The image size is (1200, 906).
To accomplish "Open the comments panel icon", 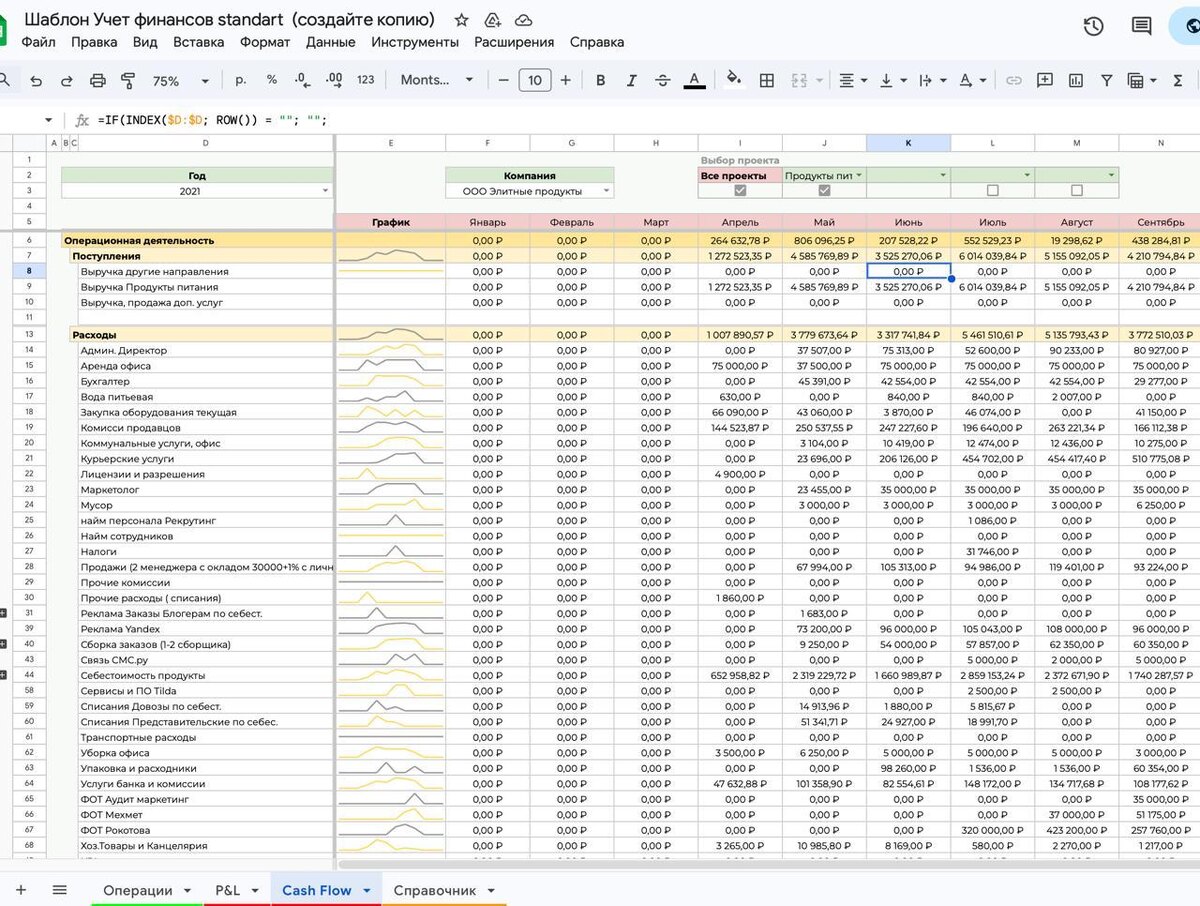I will pyautogui.click(x=1141, y=27).
